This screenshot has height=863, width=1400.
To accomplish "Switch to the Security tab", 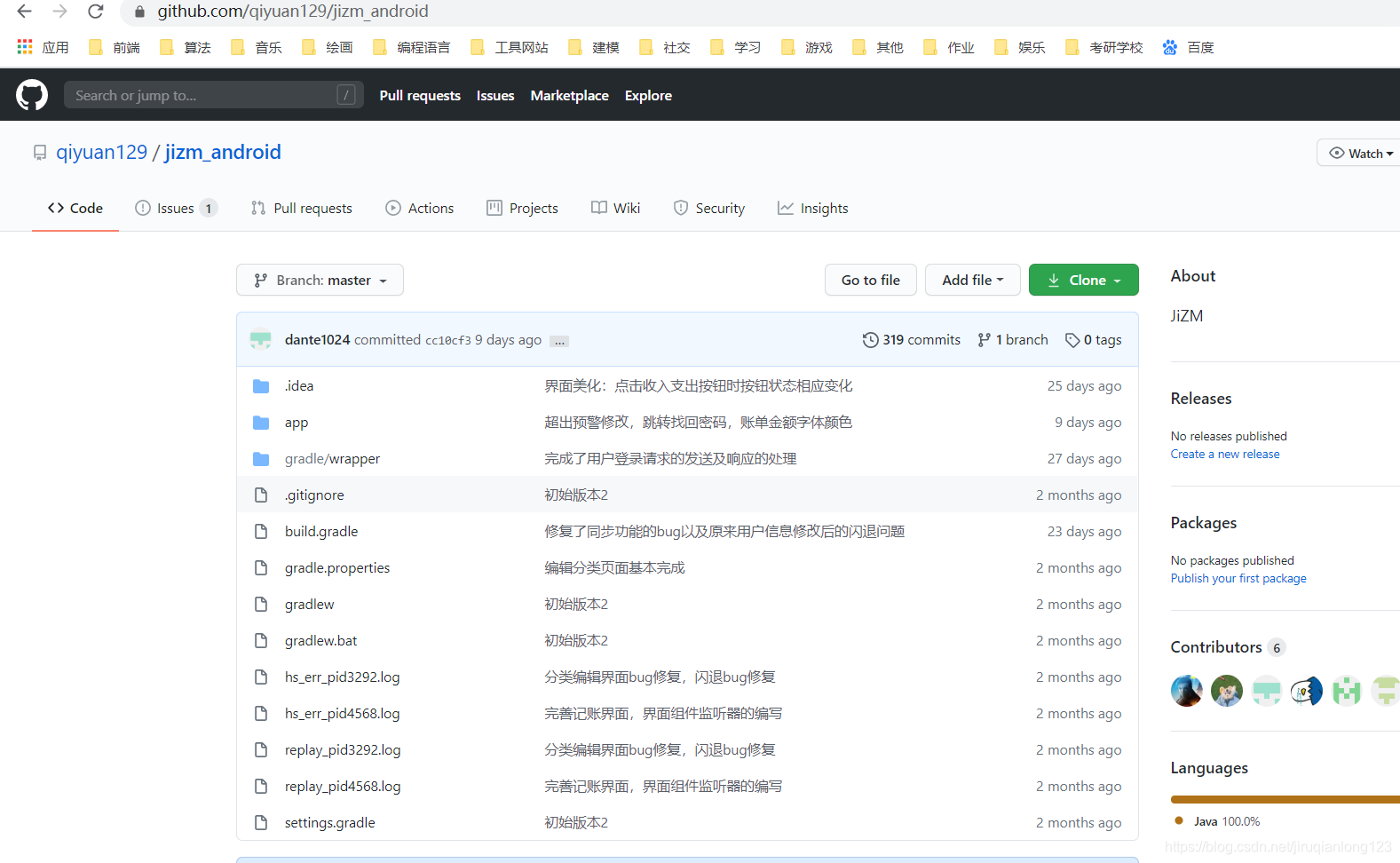I will [709, 208].
